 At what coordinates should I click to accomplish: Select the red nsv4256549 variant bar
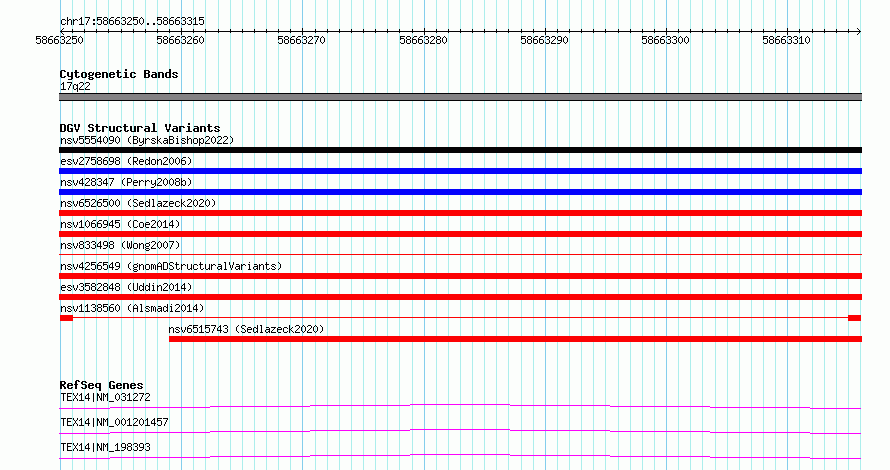(460, 276)
